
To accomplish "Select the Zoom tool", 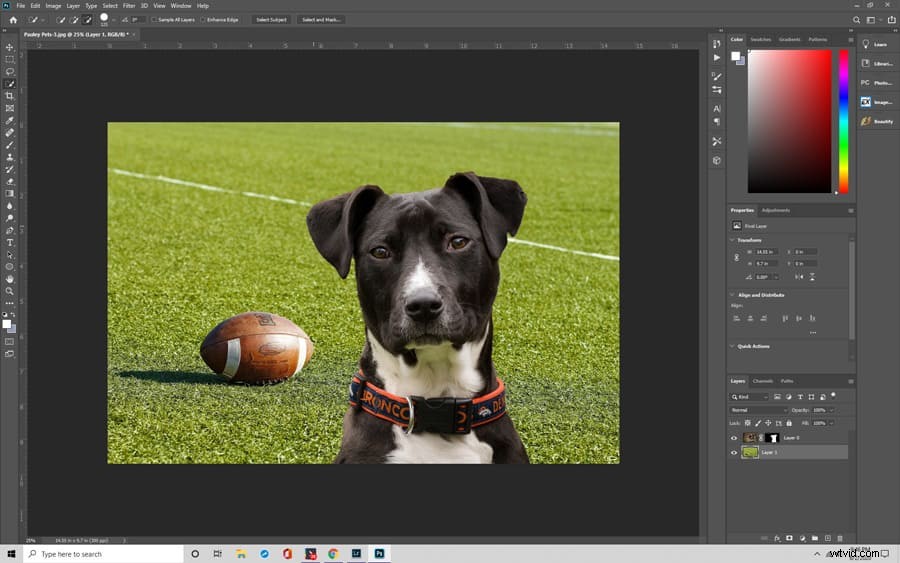I will [x=10, y=291].
